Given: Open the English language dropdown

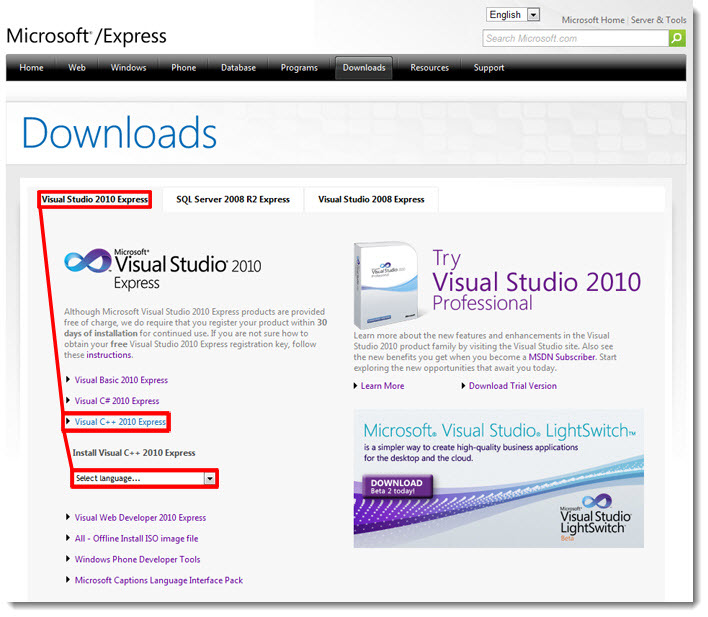Looking at the screenshot, I should tap(512, 15).
